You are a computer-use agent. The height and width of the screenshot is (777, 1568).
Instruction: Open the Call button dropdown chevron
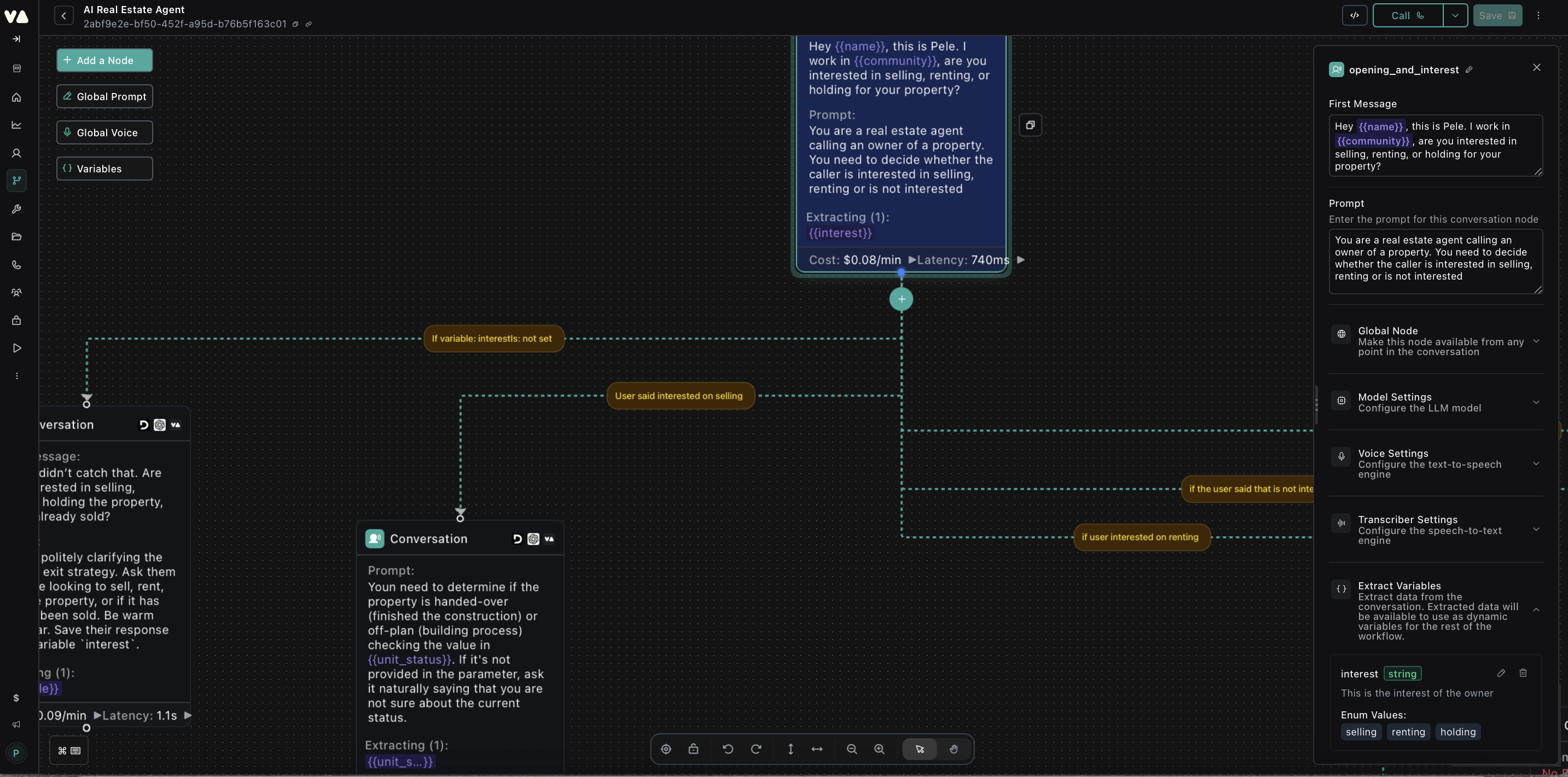click(1455, 15)
